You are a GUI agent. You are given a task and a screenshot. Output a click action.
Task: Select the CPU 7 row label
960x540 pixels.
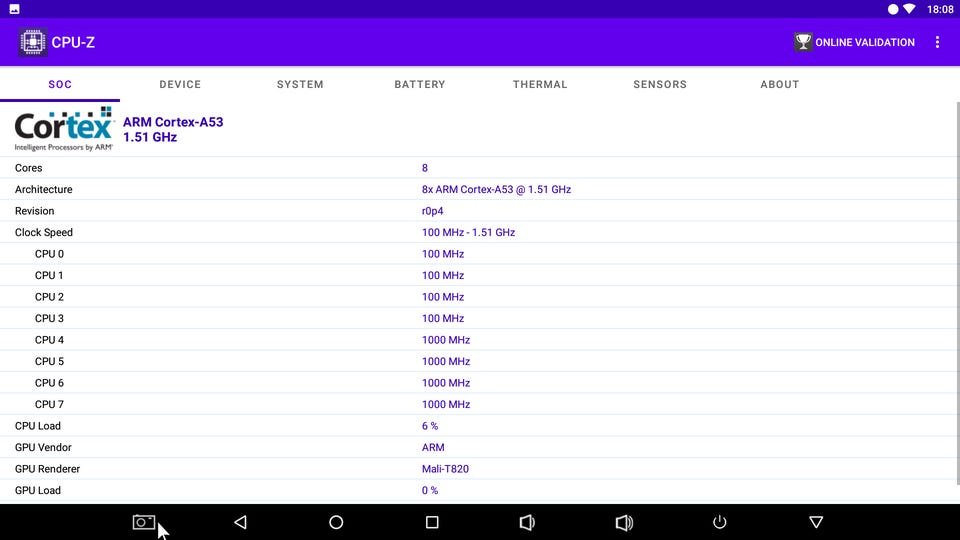[49, 404]
